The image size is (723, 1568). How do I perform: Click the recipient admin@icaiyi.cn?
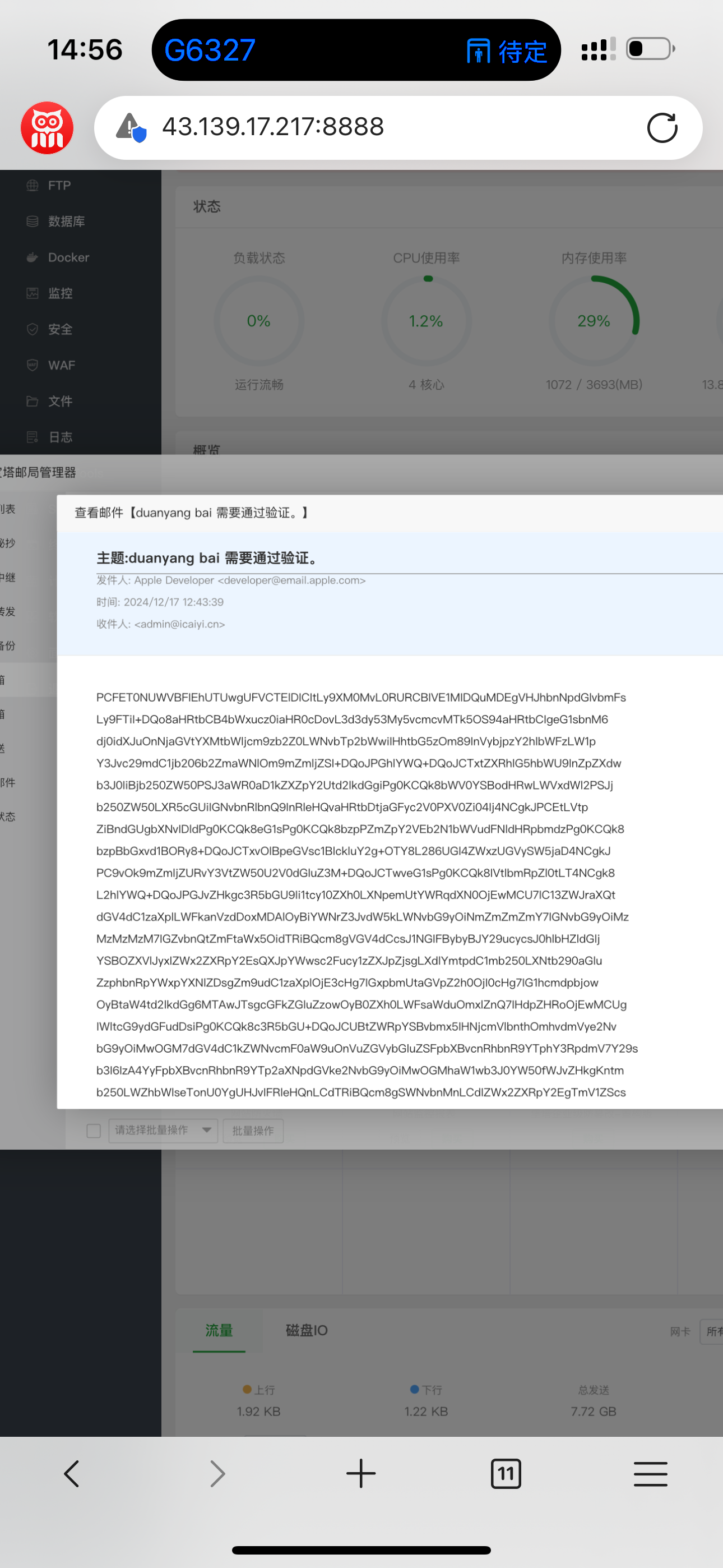coord(179,624)
